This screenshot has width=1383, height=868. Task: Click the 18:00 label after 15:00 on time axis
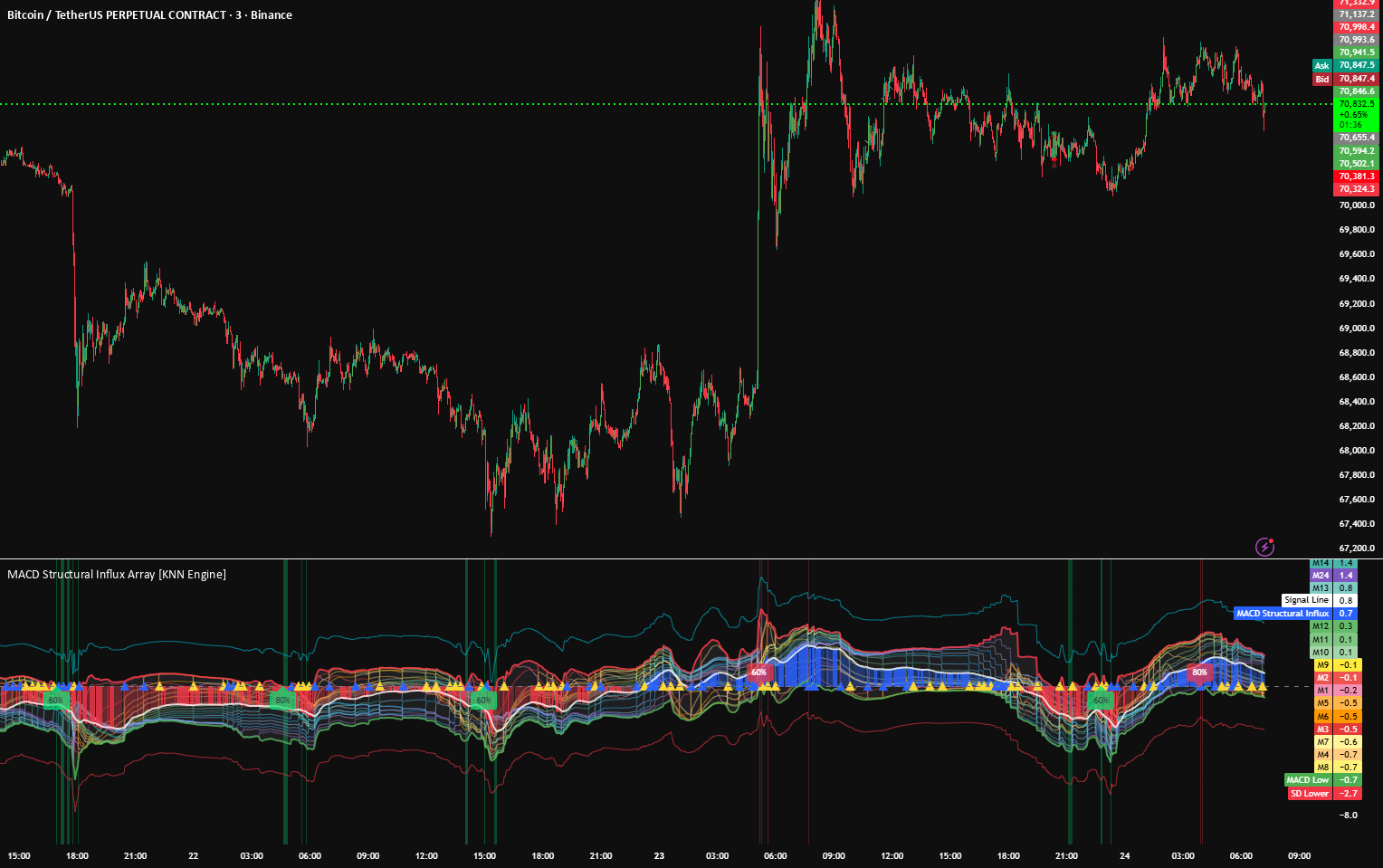(77, 855)
